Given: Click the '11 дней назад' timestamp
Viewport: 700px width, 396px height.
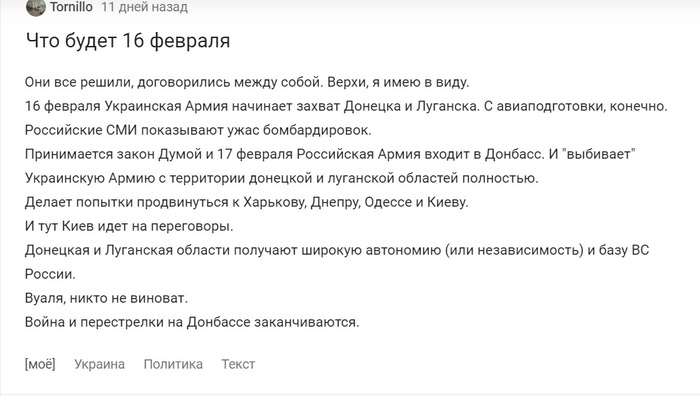Looking at the screenshot, I should 144,7.
